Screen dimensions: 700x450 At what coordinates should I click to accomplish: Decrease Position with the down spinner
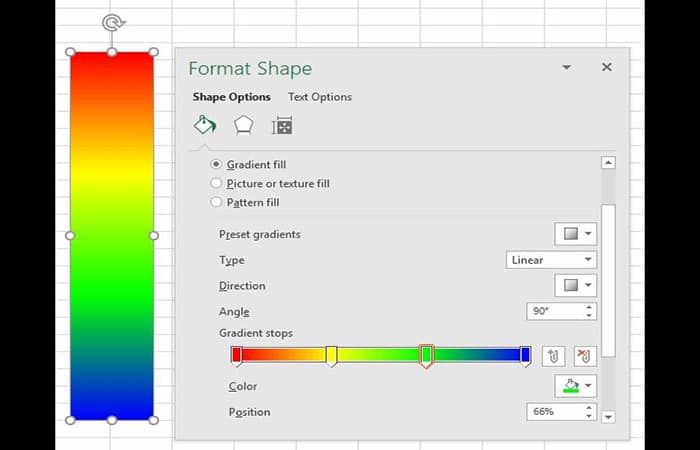(x=589, y=416)
